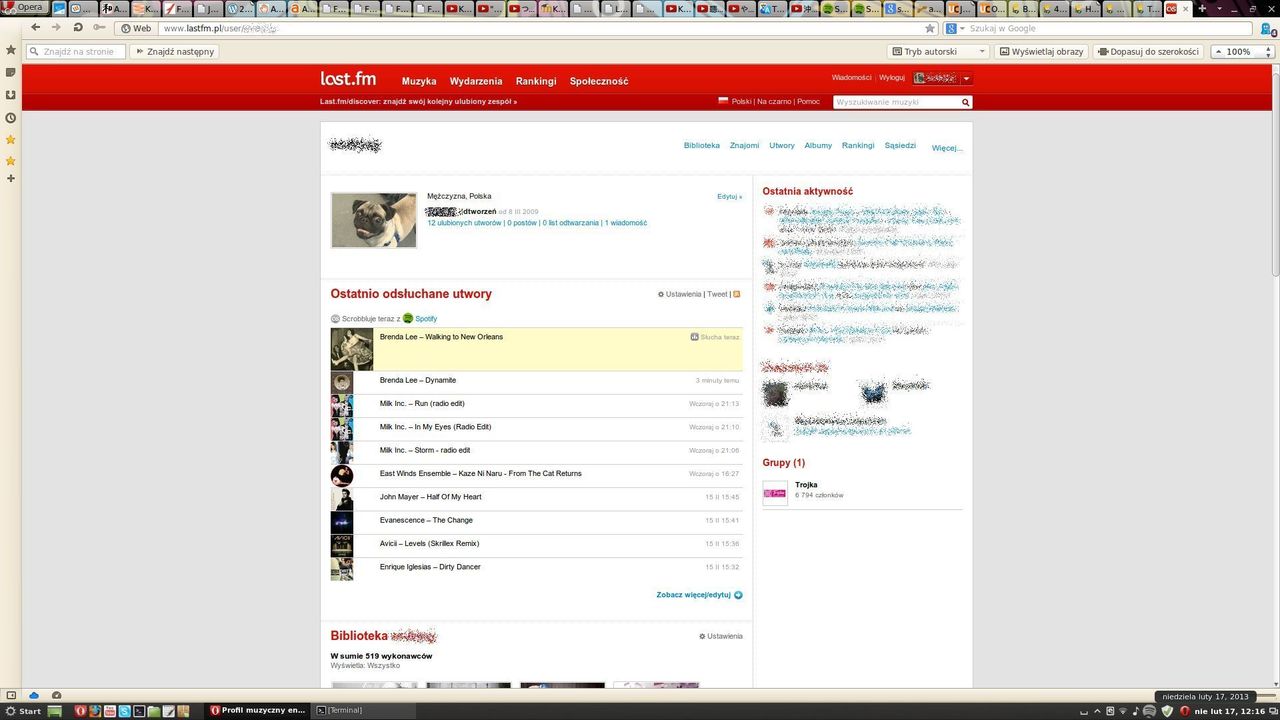Viewport: 1280px width, 720px height.
Task: Expand the user account dropdown arrow in header
Action: coord(967,78)
